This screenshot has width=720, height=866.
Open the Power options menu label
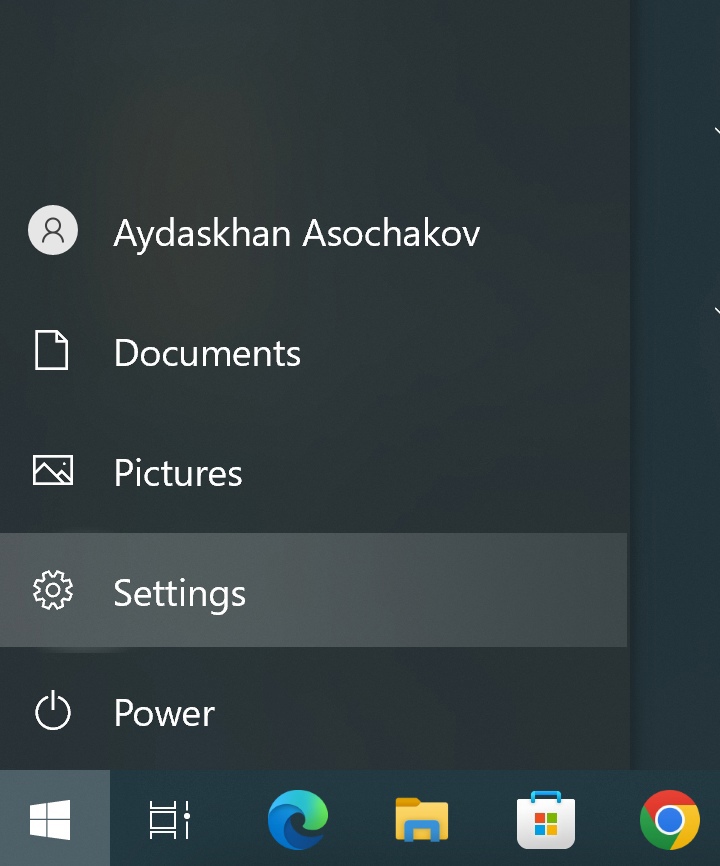click(x=164, y=713)
